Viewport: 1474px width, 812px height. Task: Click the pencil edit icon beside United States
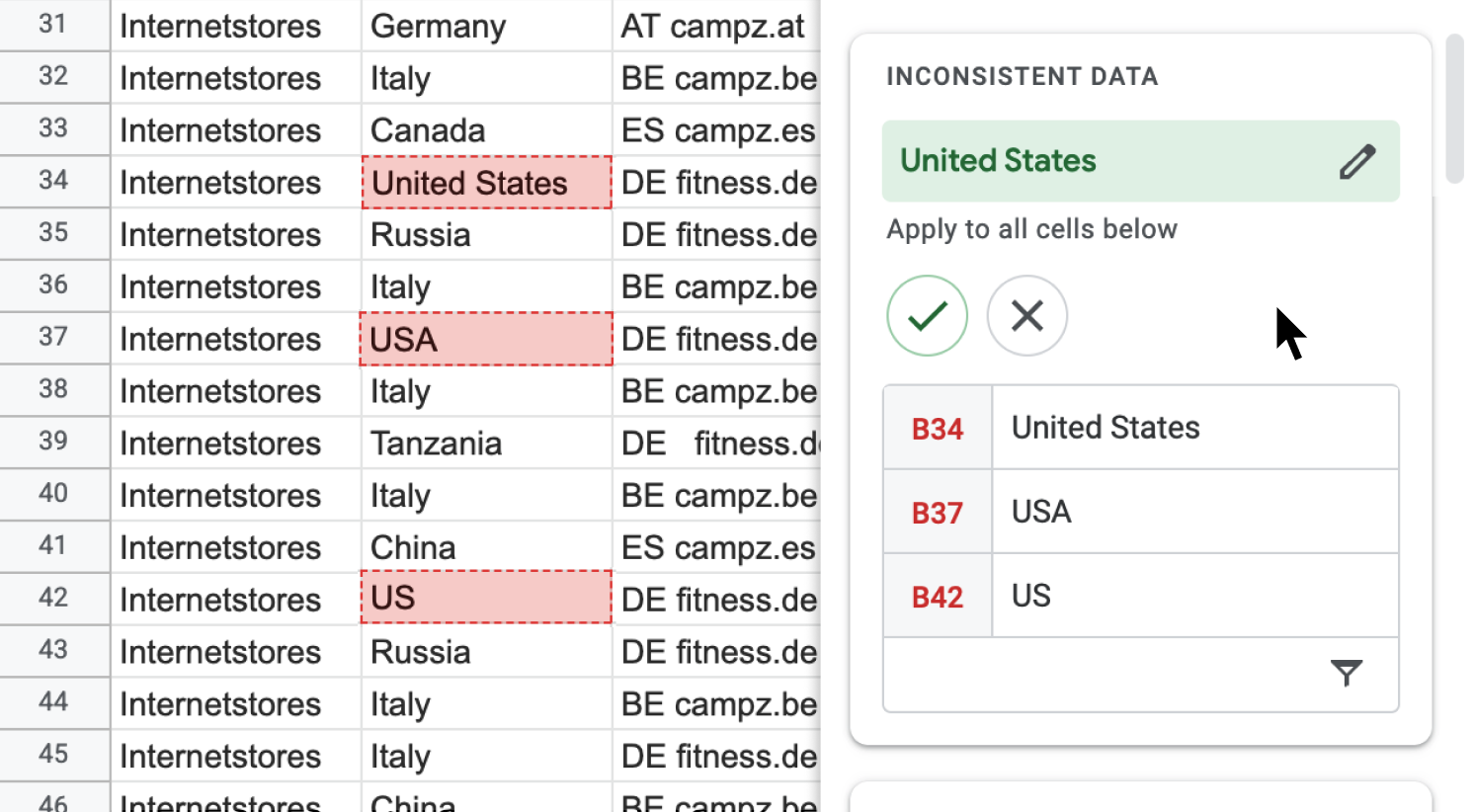1357,161
